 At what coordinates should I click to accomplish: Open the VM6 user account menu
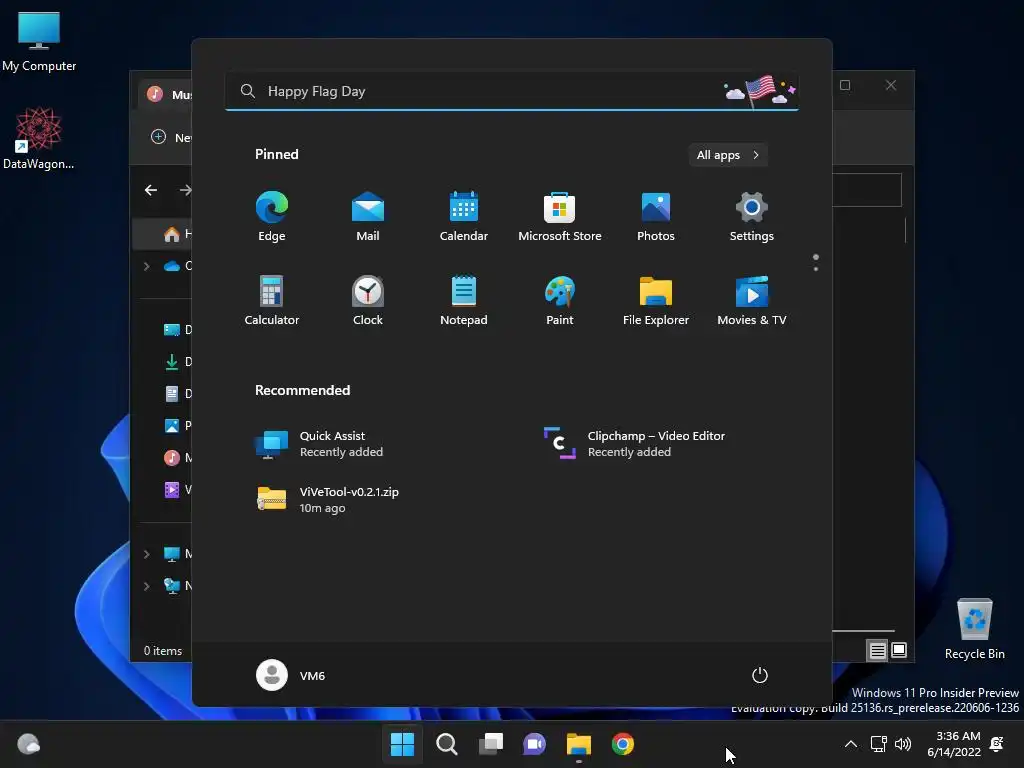click(x=291, y=675)
